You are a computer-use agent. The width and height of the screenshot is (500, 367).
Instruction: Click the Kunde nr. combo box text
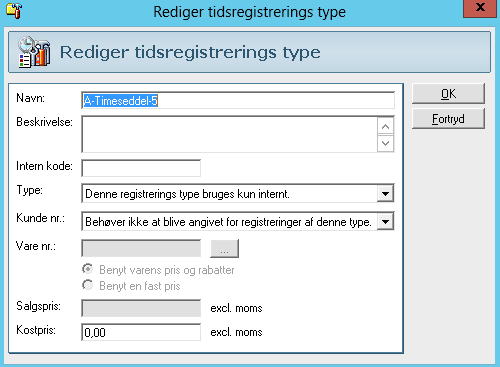(228, 222)
